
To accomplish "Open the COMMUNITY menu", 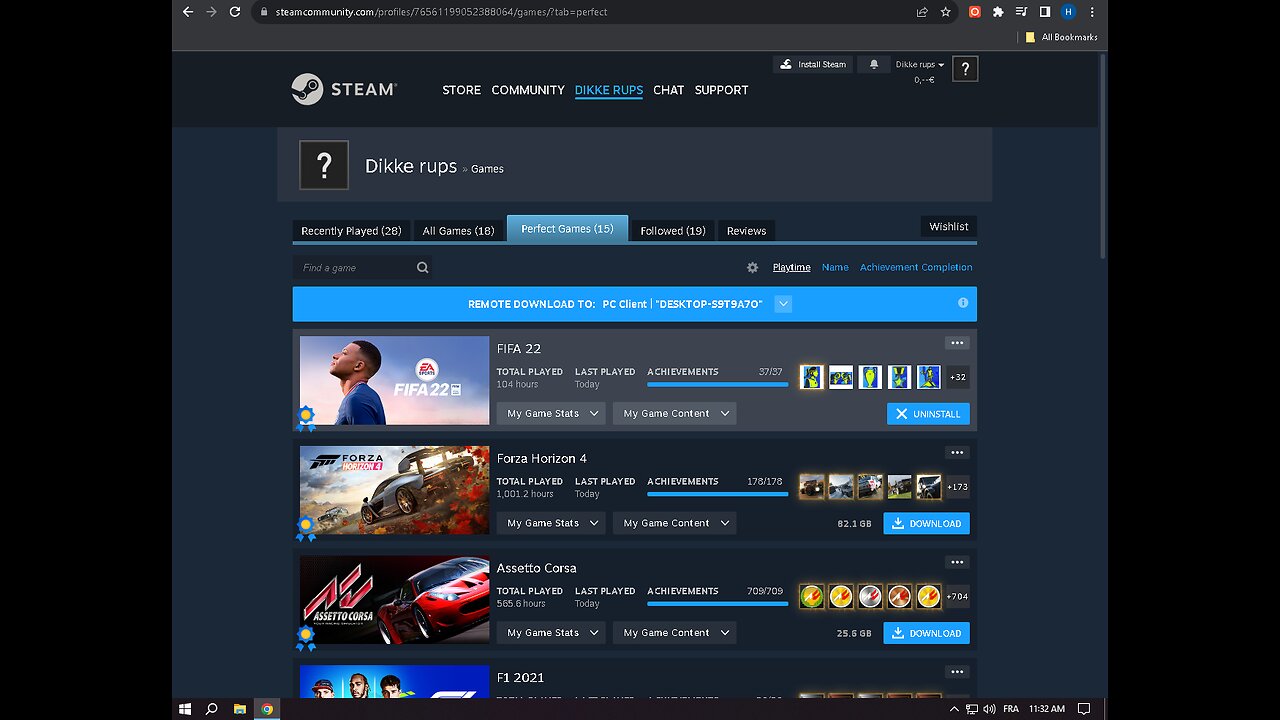I will click(528, 90).
